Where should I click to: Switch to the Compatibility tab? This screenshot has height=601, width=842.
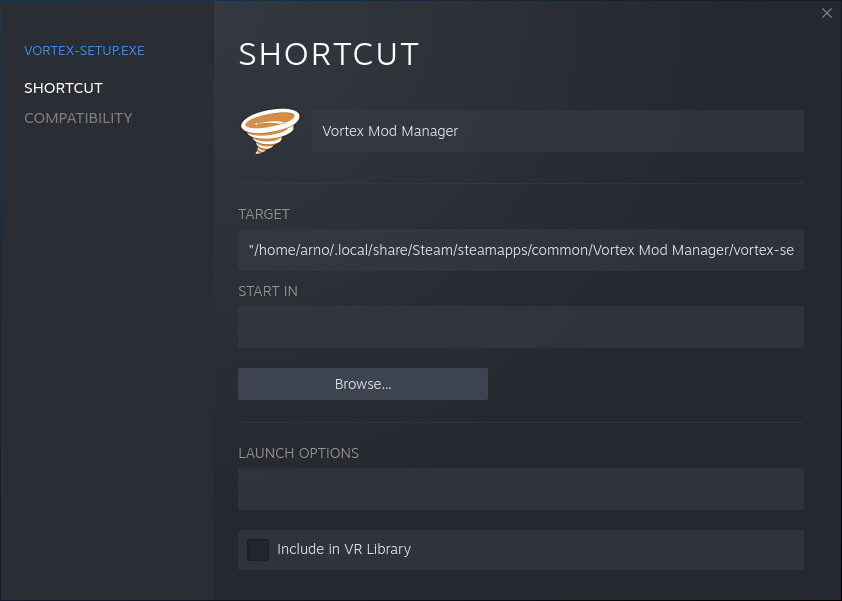(x=78, y=118)
